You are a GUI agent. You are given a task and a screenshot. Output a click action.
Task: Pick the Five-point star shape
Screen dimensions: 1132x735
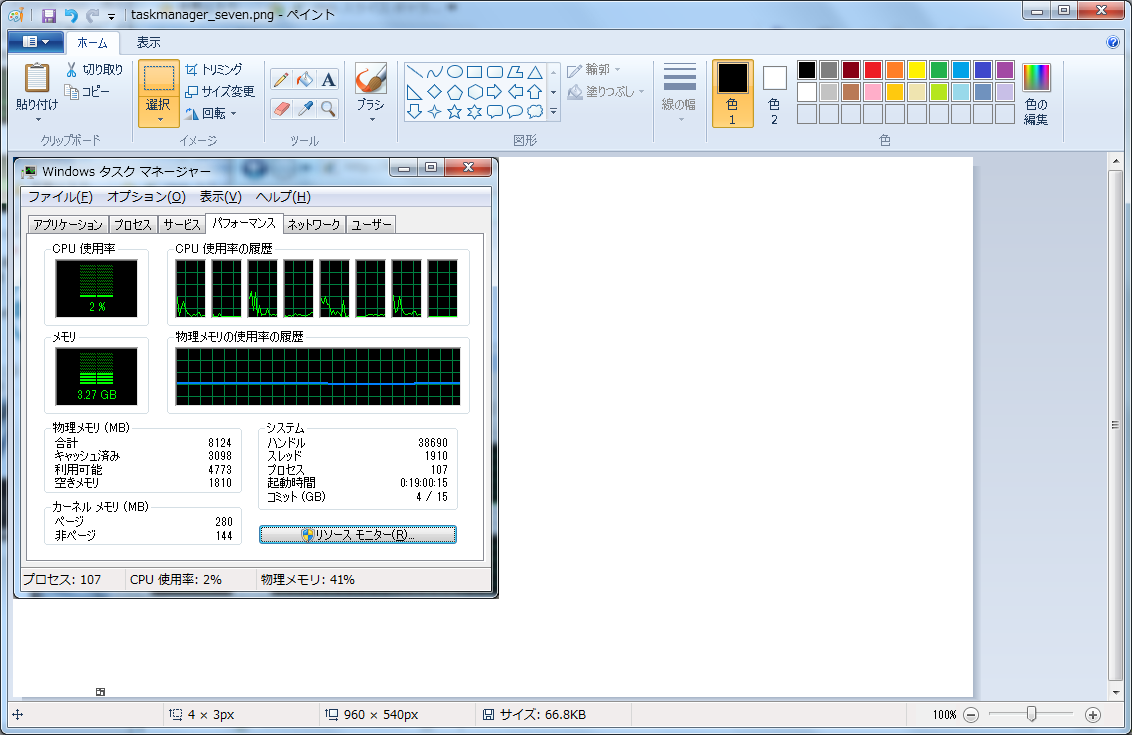coord(455,111)
